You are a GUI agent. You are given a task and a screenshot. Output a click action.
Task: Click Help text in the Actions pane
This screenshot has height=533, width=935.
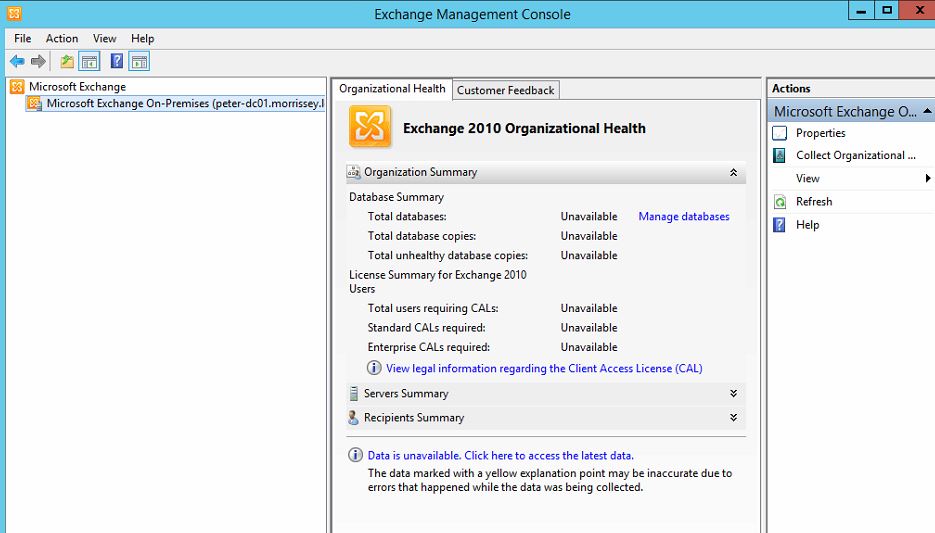coord(807,225)
